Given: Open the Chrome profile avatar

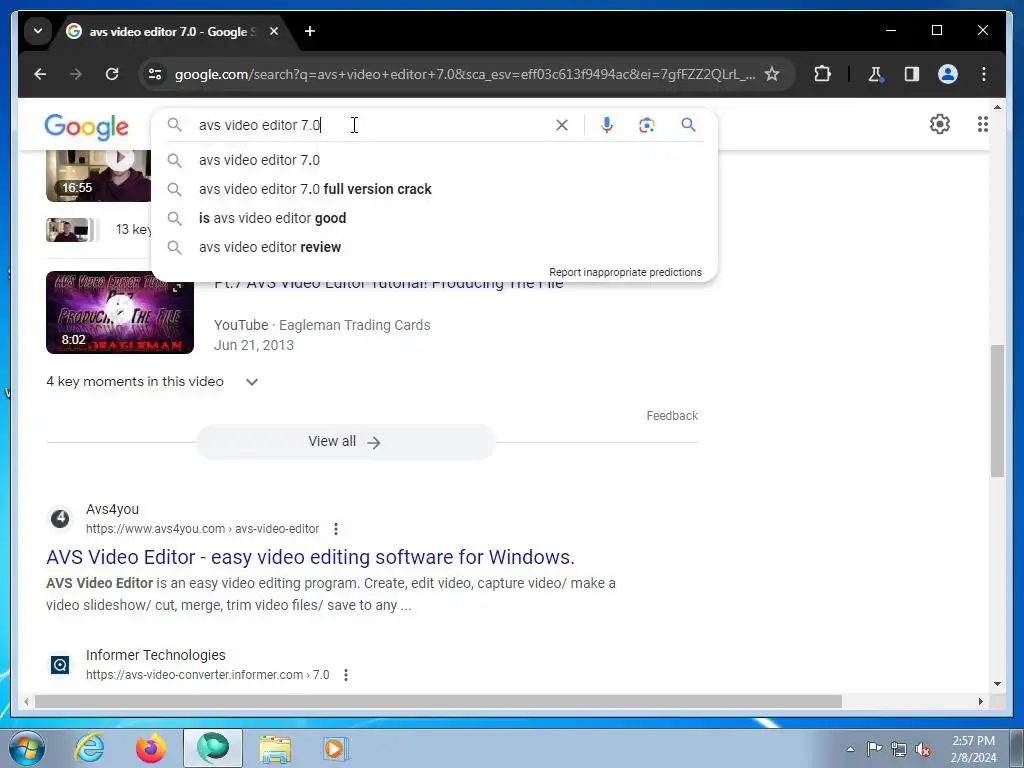Looking at the screenshot, I should click(948, 74).
